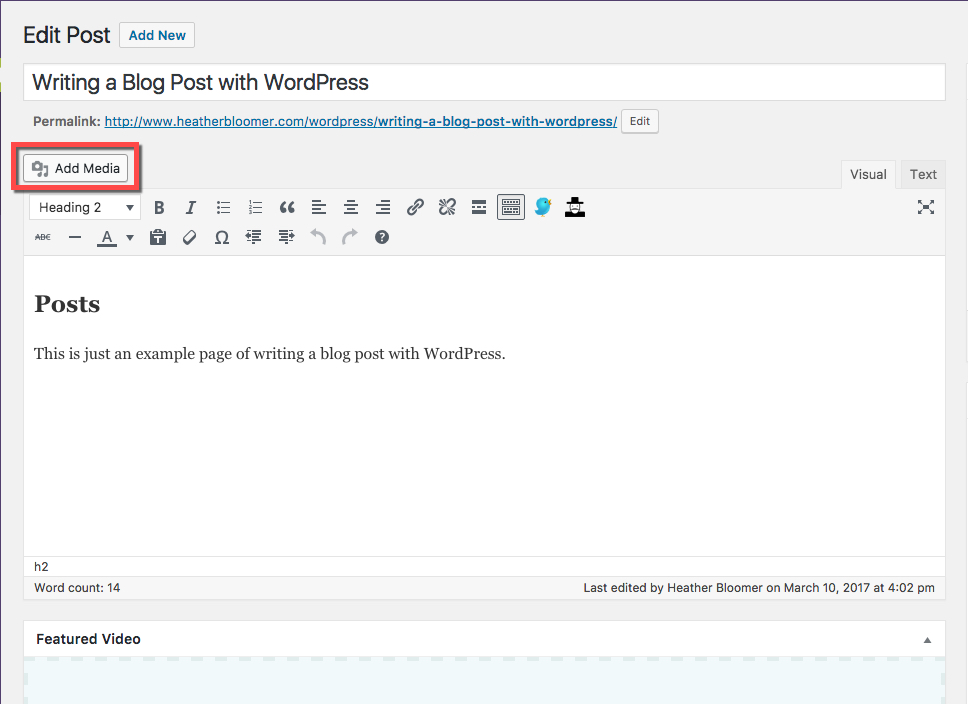Screen dimensions: 968x704
Task: Insert a bulleted list
Action: point(223,207)
